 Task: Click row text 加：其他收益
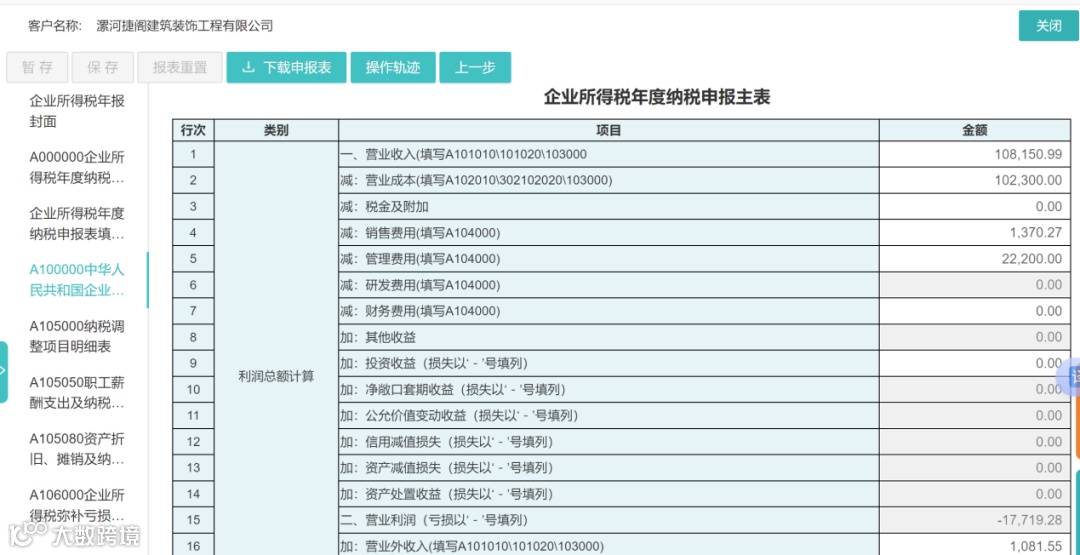(x=378, y=337)
